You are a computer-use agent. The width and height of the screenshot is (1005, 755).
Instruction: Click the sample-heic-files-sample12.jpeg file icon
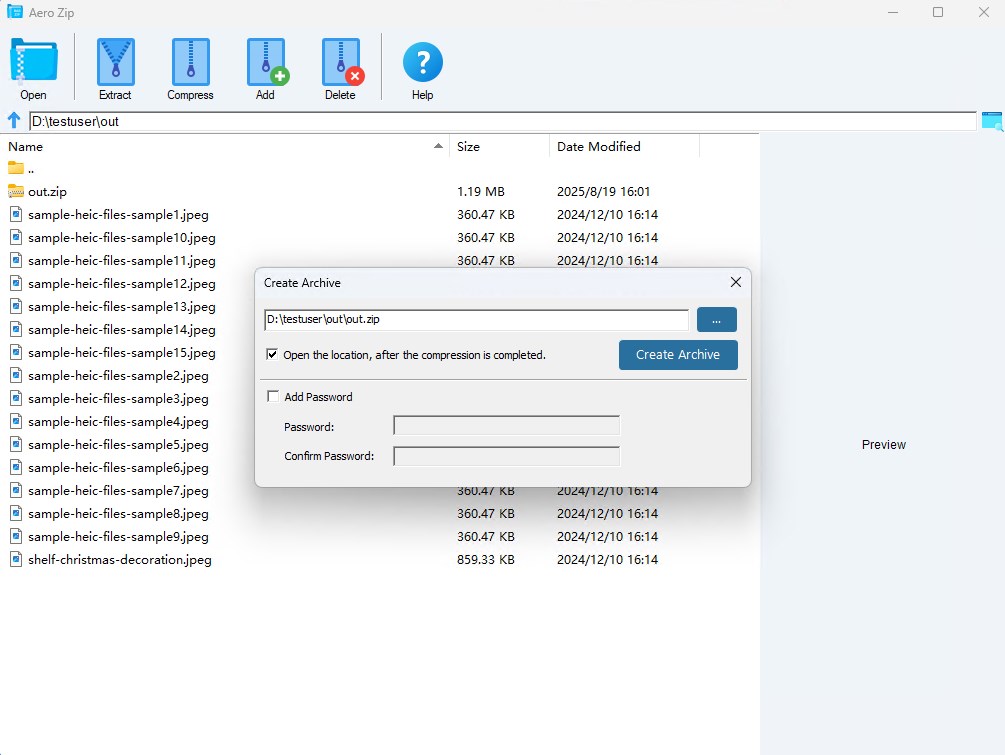coord(16,283)
